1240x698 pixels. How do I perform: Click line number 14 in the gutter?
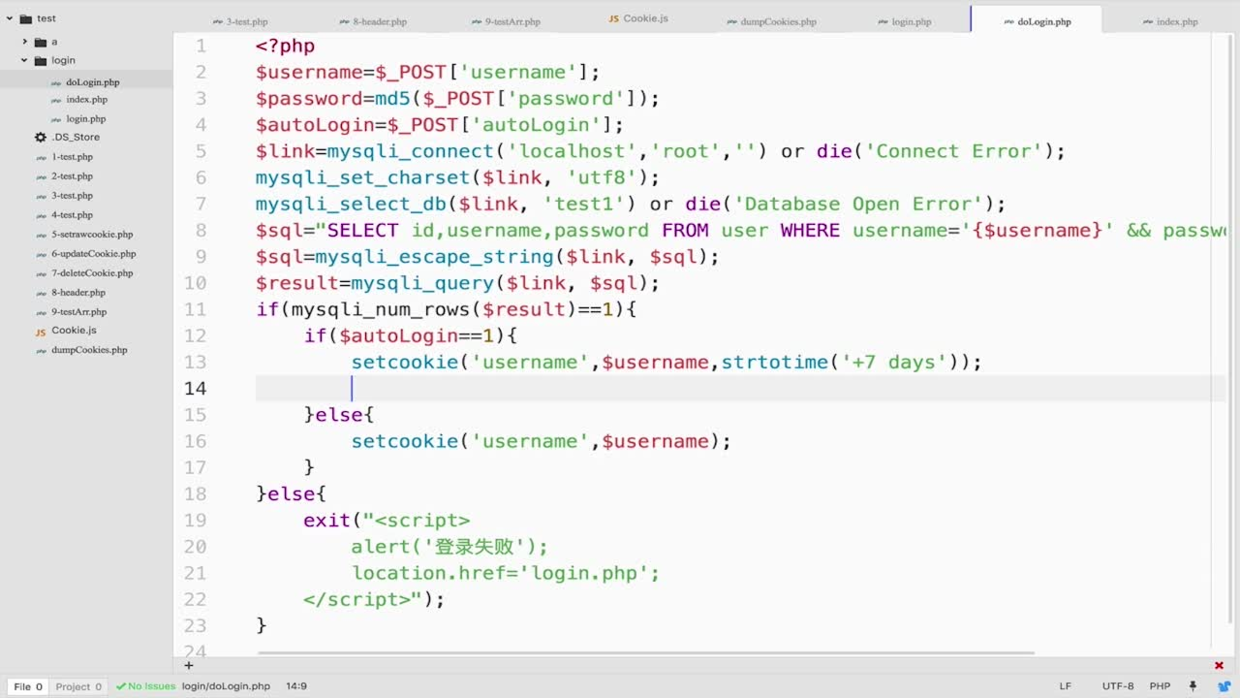tap(195, 388)
